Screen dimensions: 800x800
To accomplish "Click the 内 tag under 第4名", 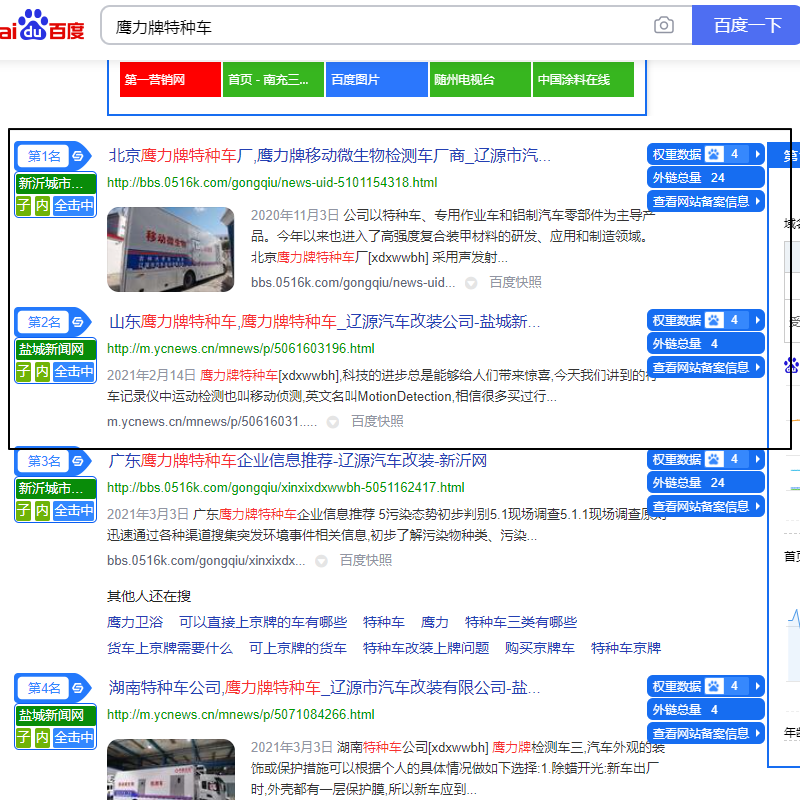I will pos(42,738).
